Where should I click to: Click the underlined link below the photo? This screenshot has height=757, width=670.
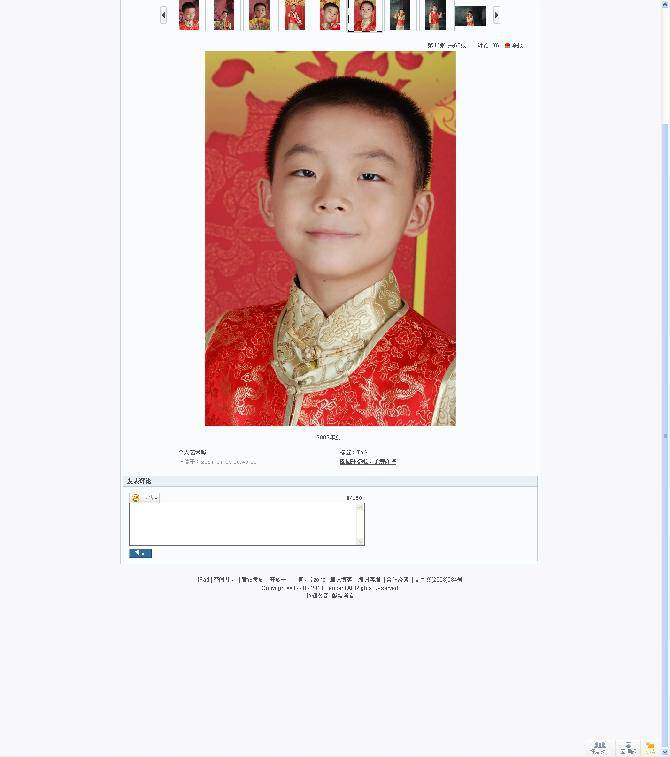(x=368, y=462)
